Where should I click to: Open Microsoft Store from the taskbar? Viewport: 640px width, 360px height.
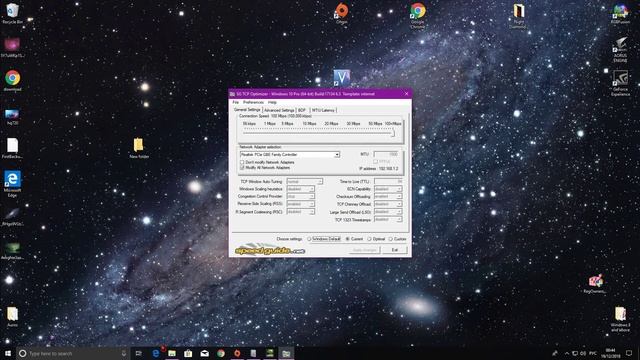pyautogui.click(x=188, y=353)
